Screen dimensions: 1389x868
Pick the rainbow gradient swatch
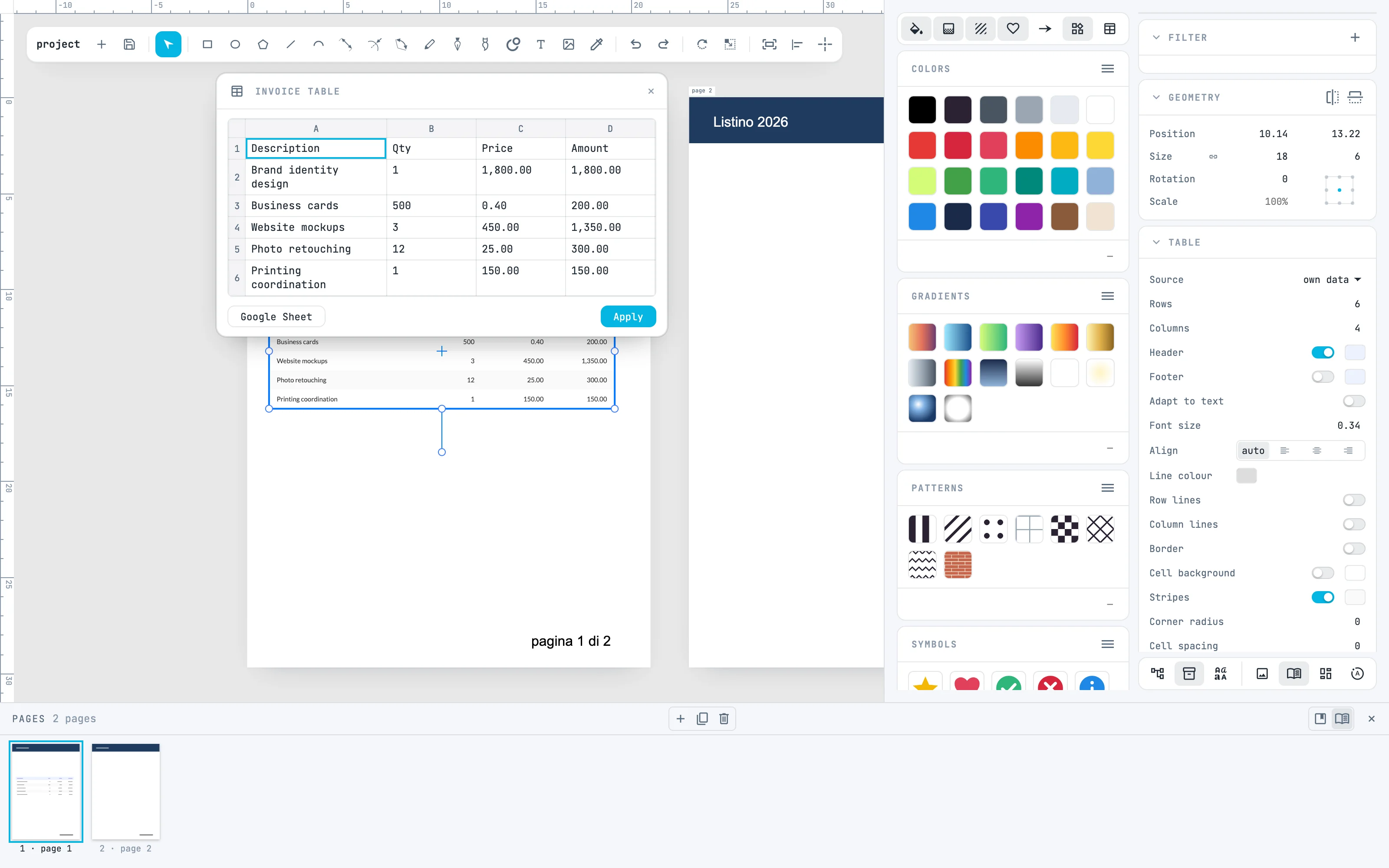pyautogui.click(x=958, y=372)
